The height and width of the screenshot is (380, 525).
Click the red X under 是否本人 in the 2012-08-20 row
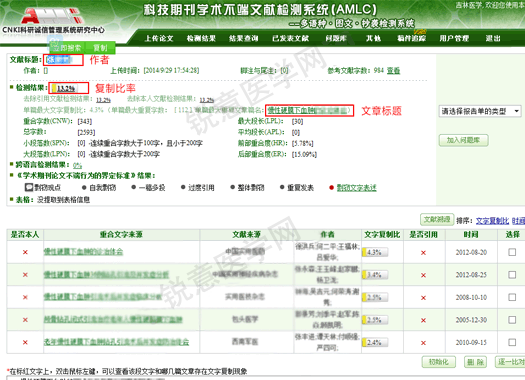coord(25,252)
